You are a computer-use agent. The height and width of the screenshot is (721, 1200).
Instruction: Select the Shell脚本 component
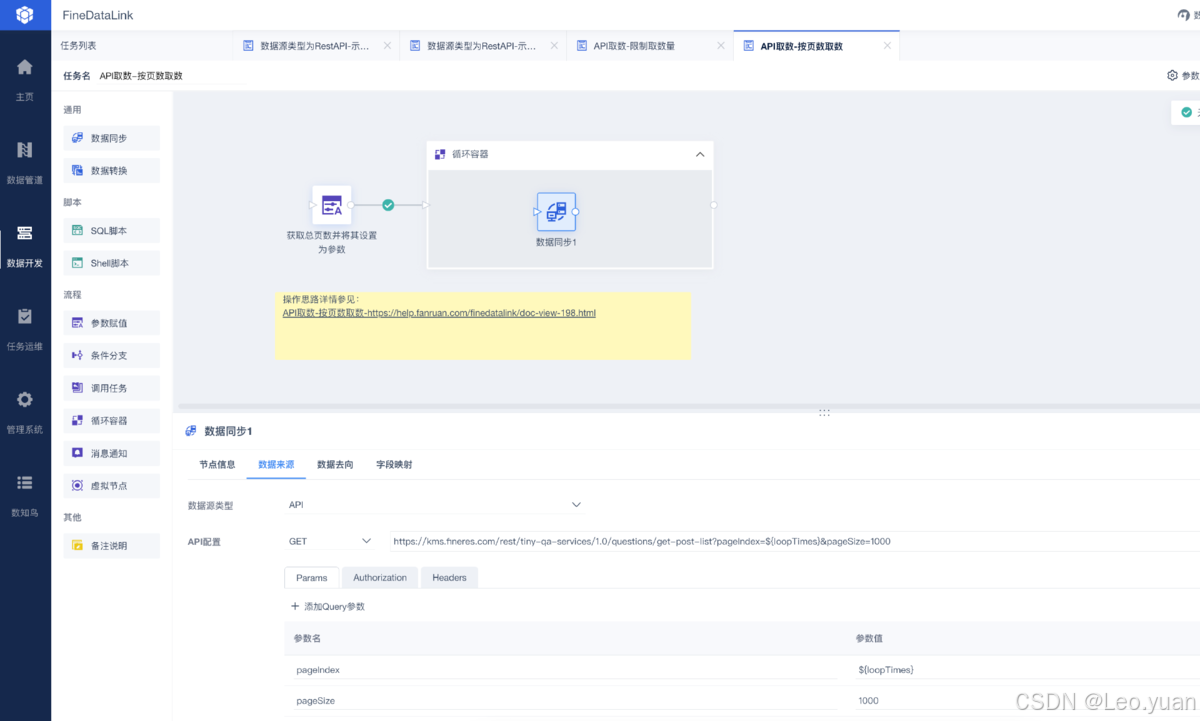pos(111,263)
